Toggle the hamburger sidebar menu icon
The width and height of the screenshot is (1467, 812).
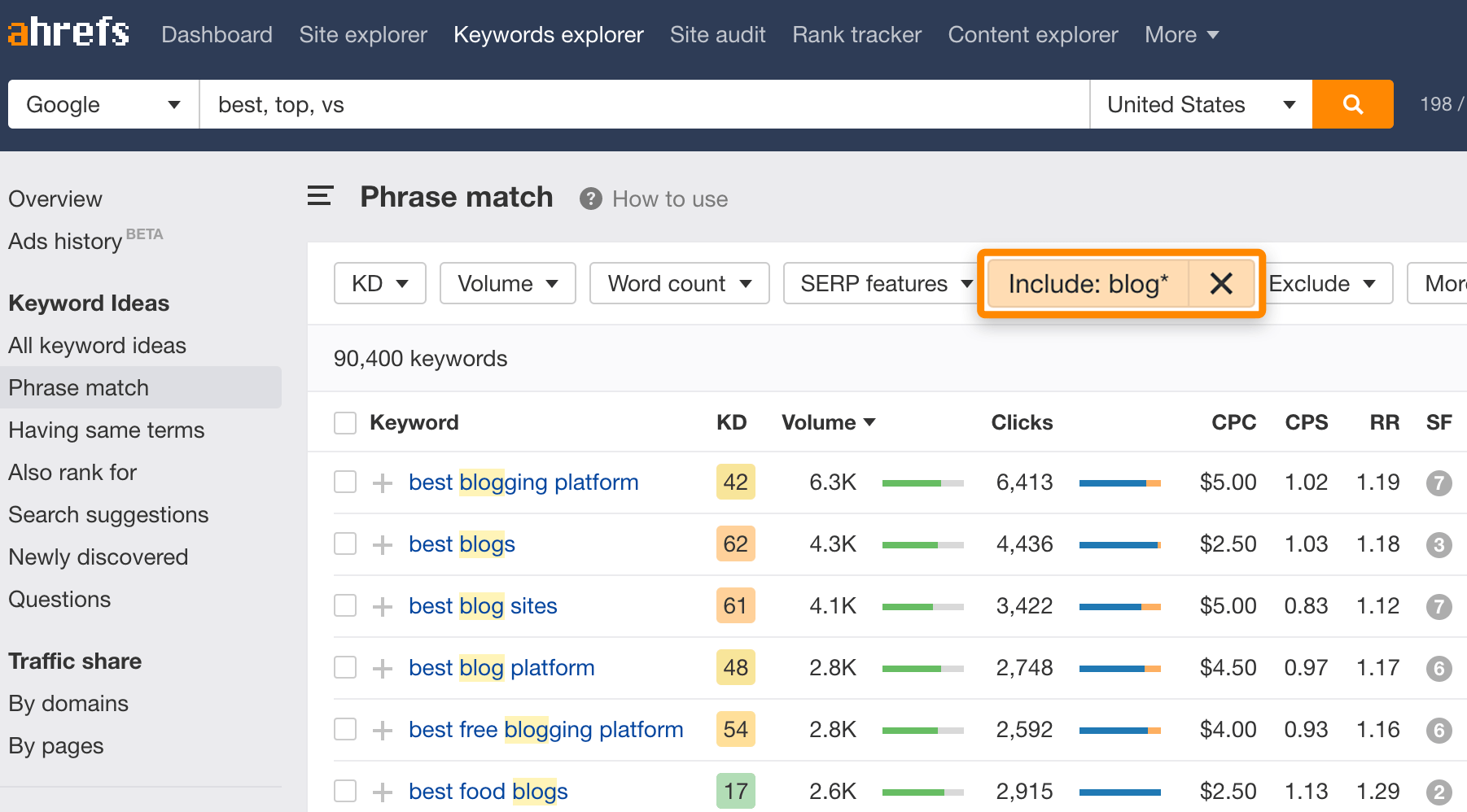tap(320, 196)
